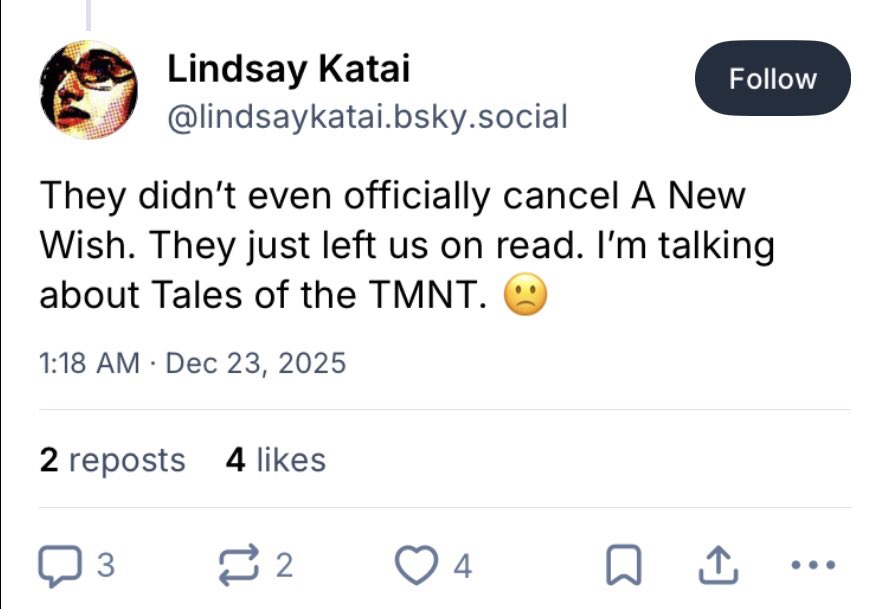View the list of 4 likes

[x=276, y=460]
